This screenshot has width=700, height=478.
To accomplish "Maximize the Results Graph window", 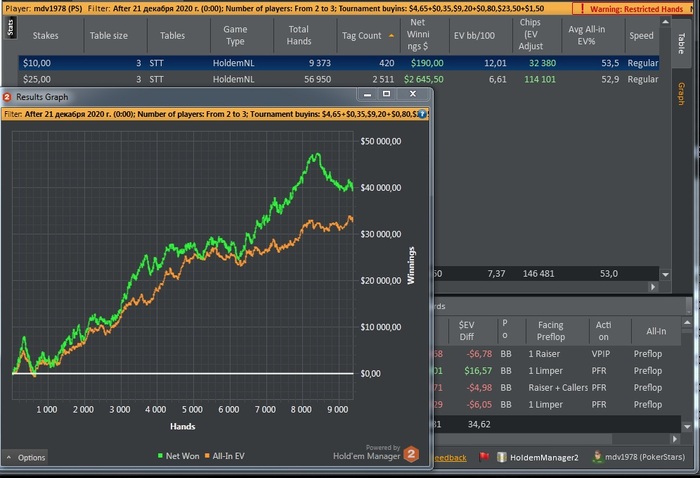I will click(x=387, y=94).
